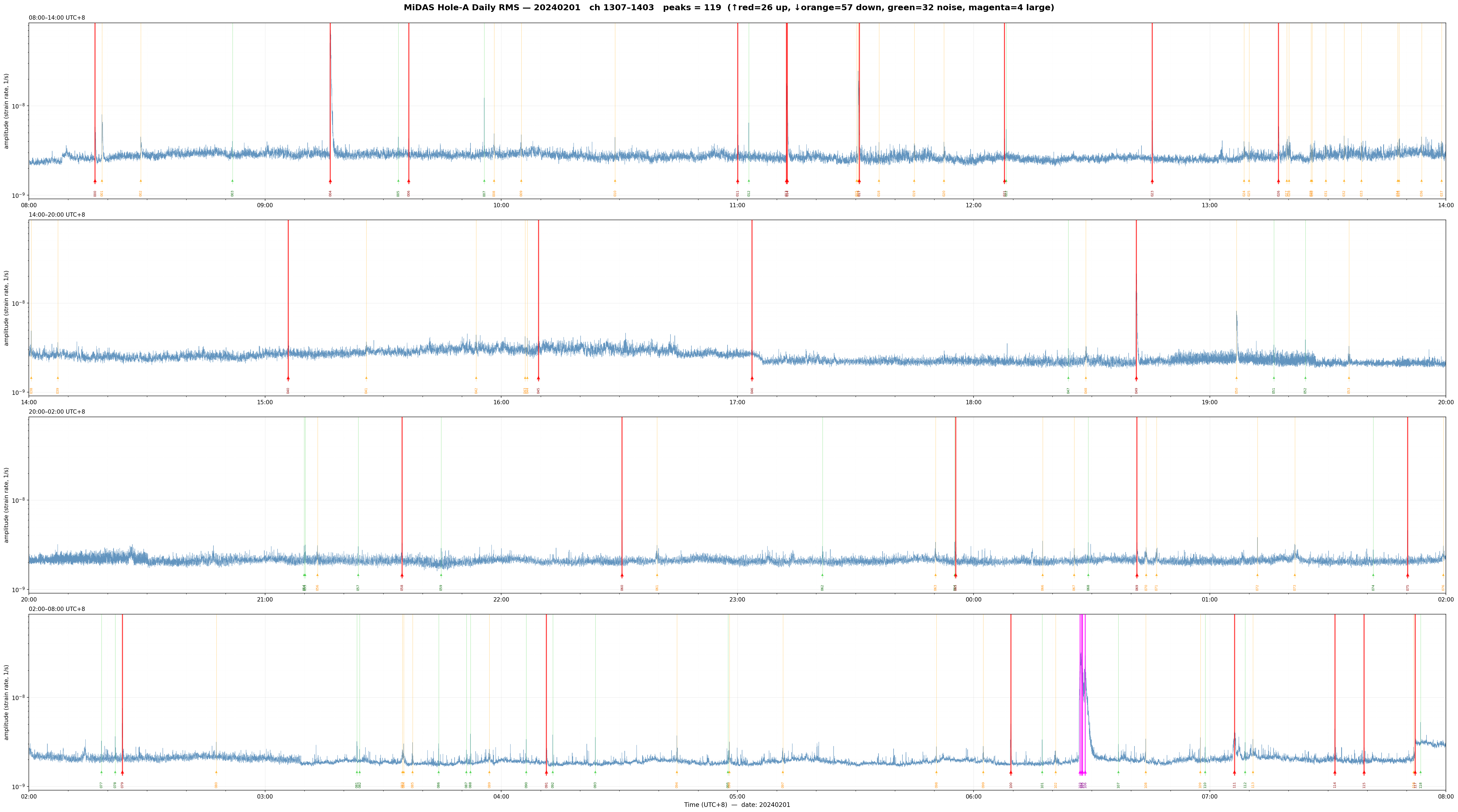
Task: Click the 17:00 time tick label
Action: click(737, 402)
